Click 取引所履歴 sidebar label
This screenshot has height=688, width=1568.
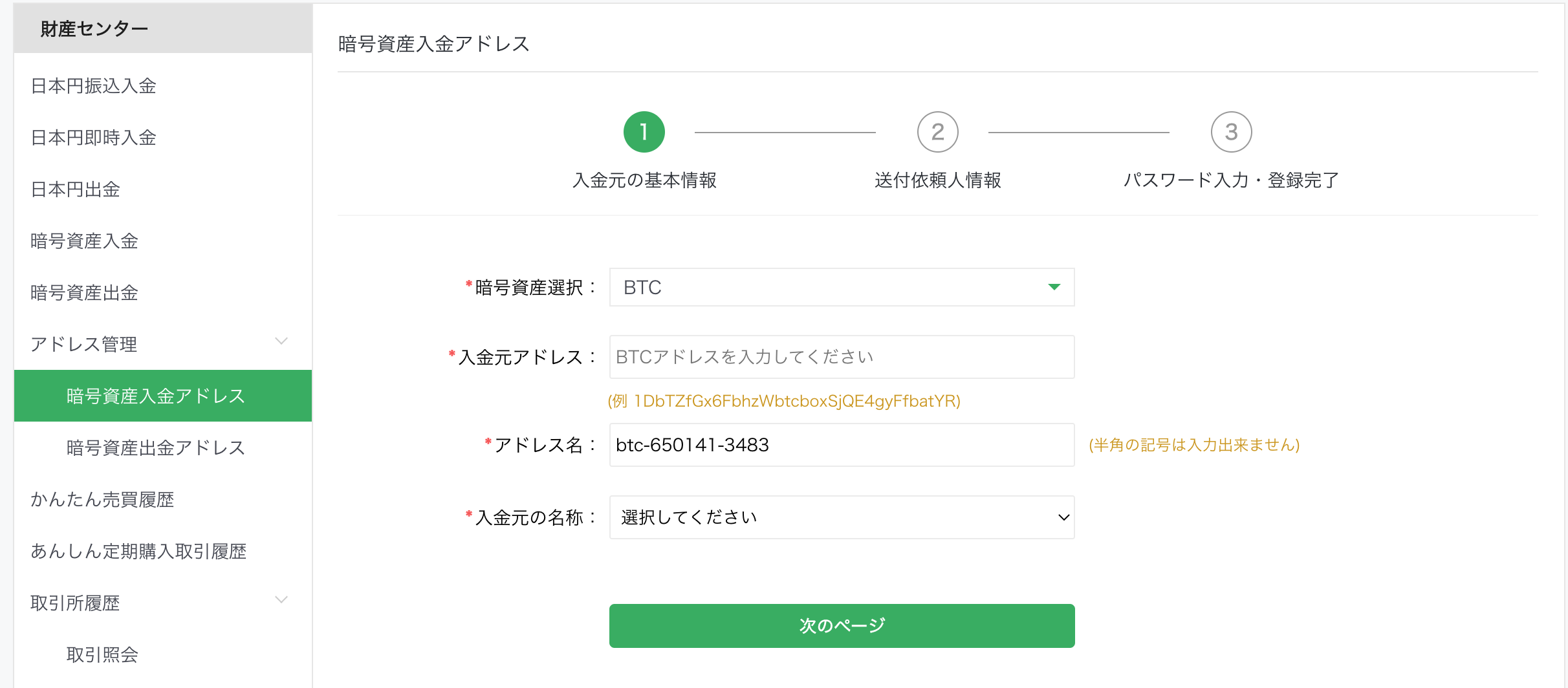(75, 603)
